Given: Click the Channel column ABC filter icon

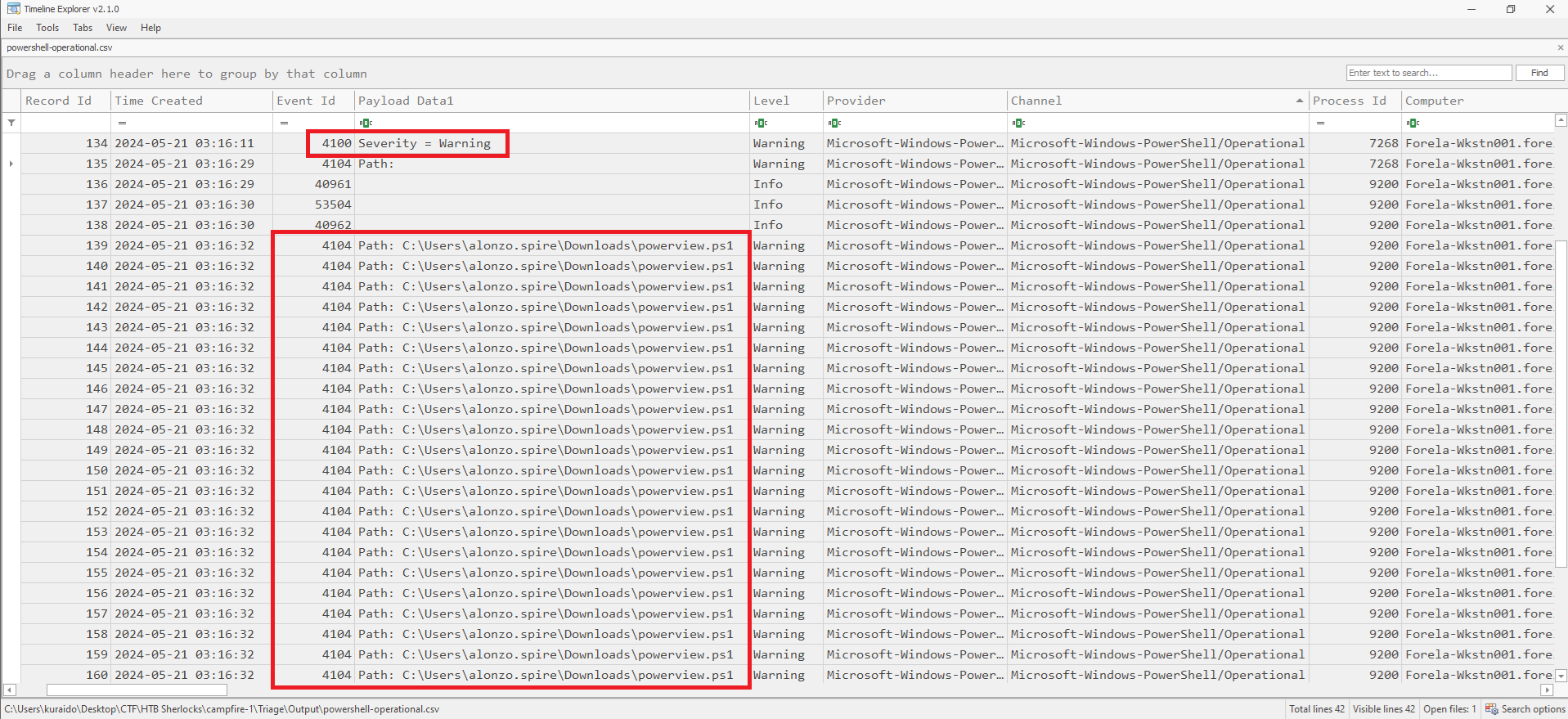Looking at the screenshot, I should (1018, 123).
